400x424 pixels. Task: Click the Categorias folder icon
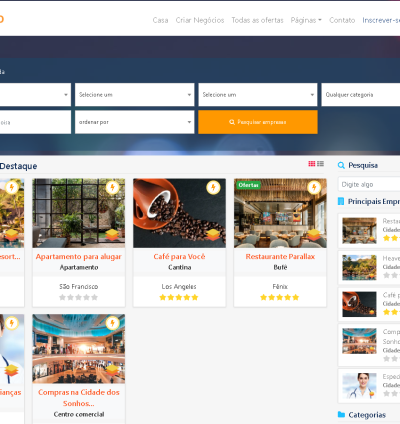pyautogui.click(x=341, y=414)
